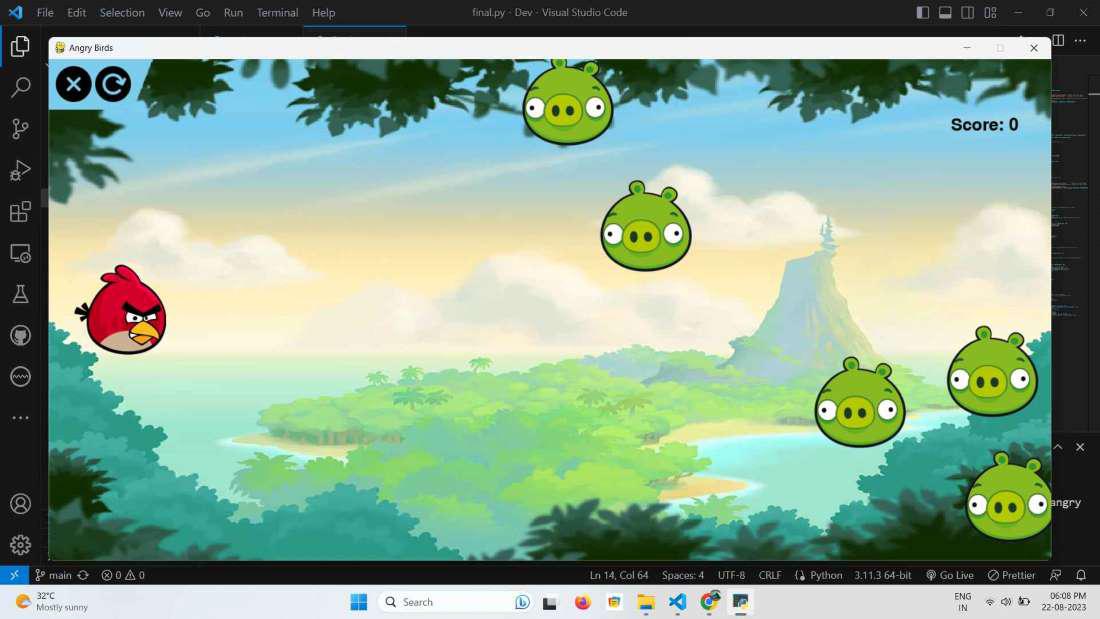
Task: Click the feedback icon in the status bar
Action: click(x=1055, y=575)
